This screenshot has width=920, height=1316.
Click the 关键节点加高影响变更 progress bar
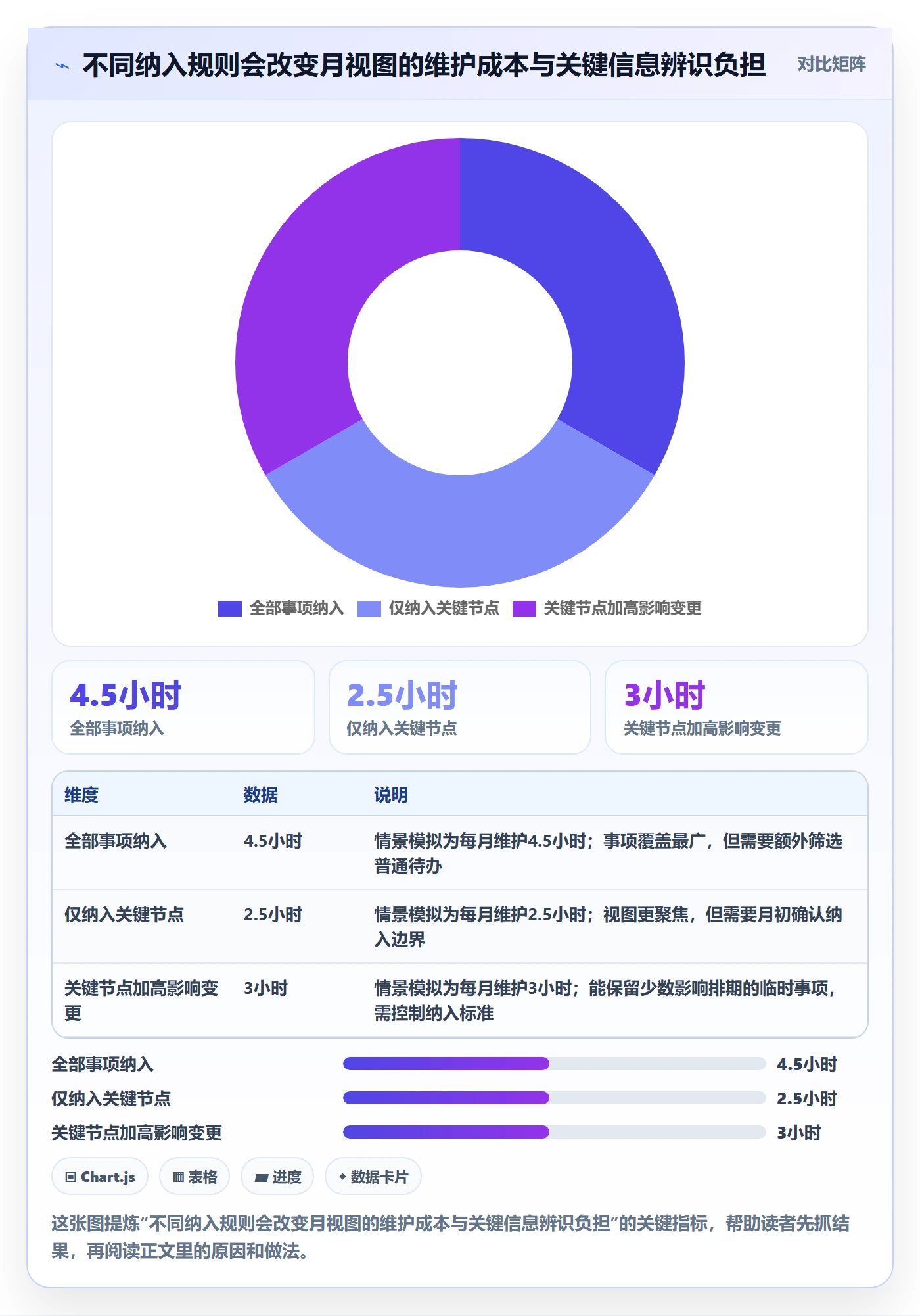pyautogui.click(x=555, y=1132)
